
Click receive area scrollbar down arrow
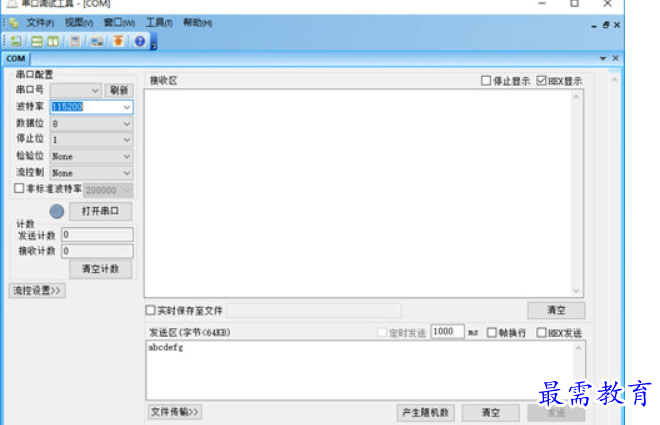point(576,291)
